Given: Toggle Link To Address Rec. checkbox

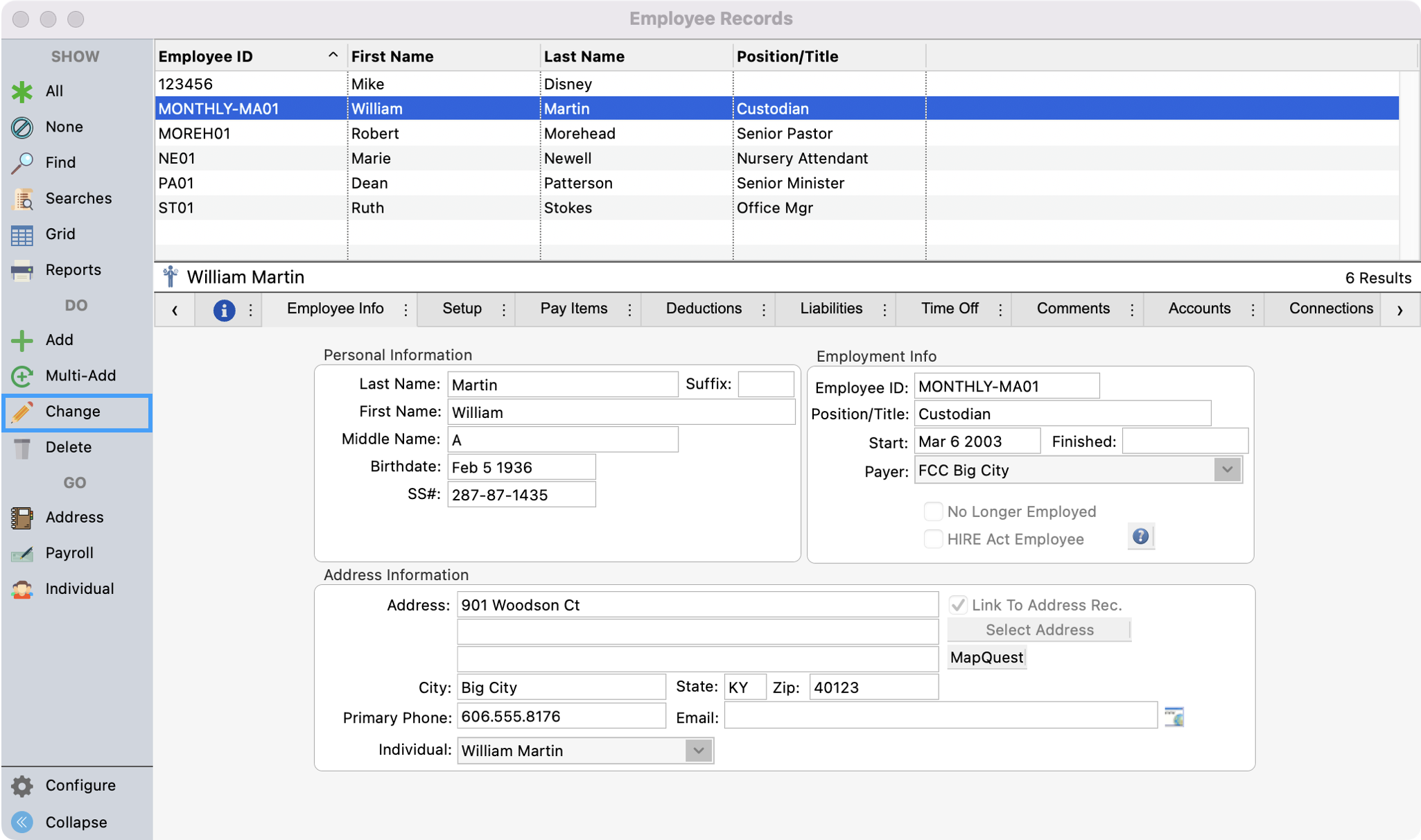Looking at the screenshot, I should pyautogui.click(x=958, y=605).
